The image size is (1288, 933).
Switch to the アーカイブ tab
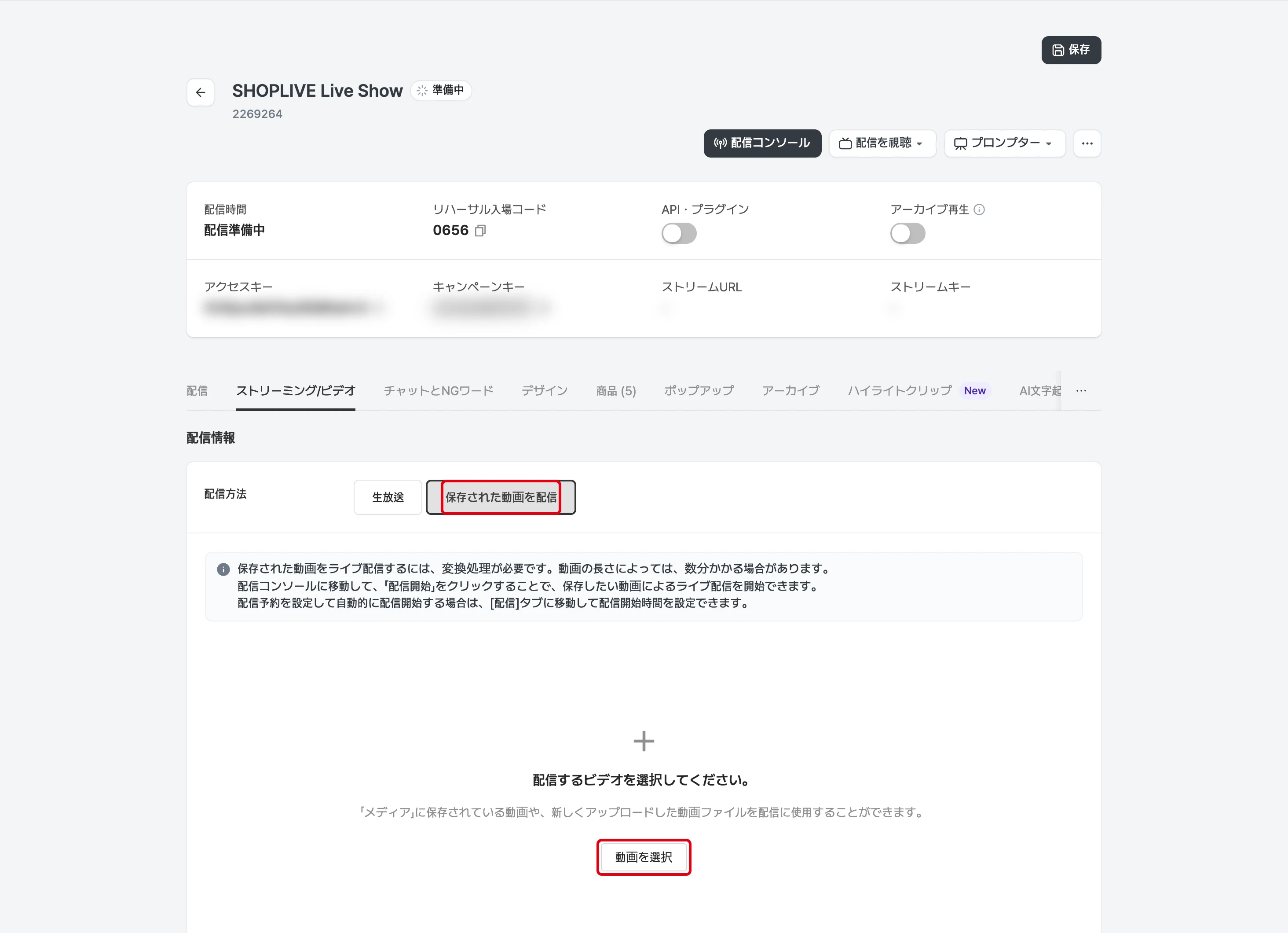pyautogui.click(x=791, y=391)
